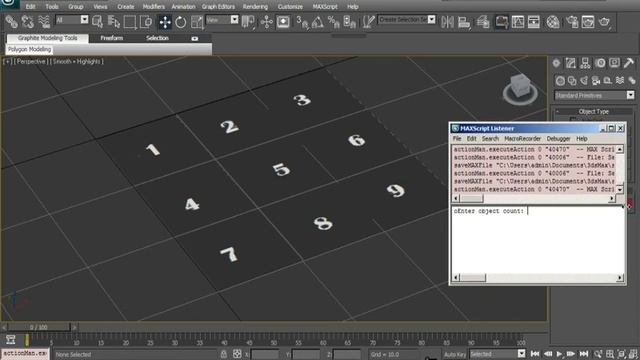Open the Hierarchy command panel tab
Image resolution: width=640 pixels, height=360 pixels.
point(585,63)
